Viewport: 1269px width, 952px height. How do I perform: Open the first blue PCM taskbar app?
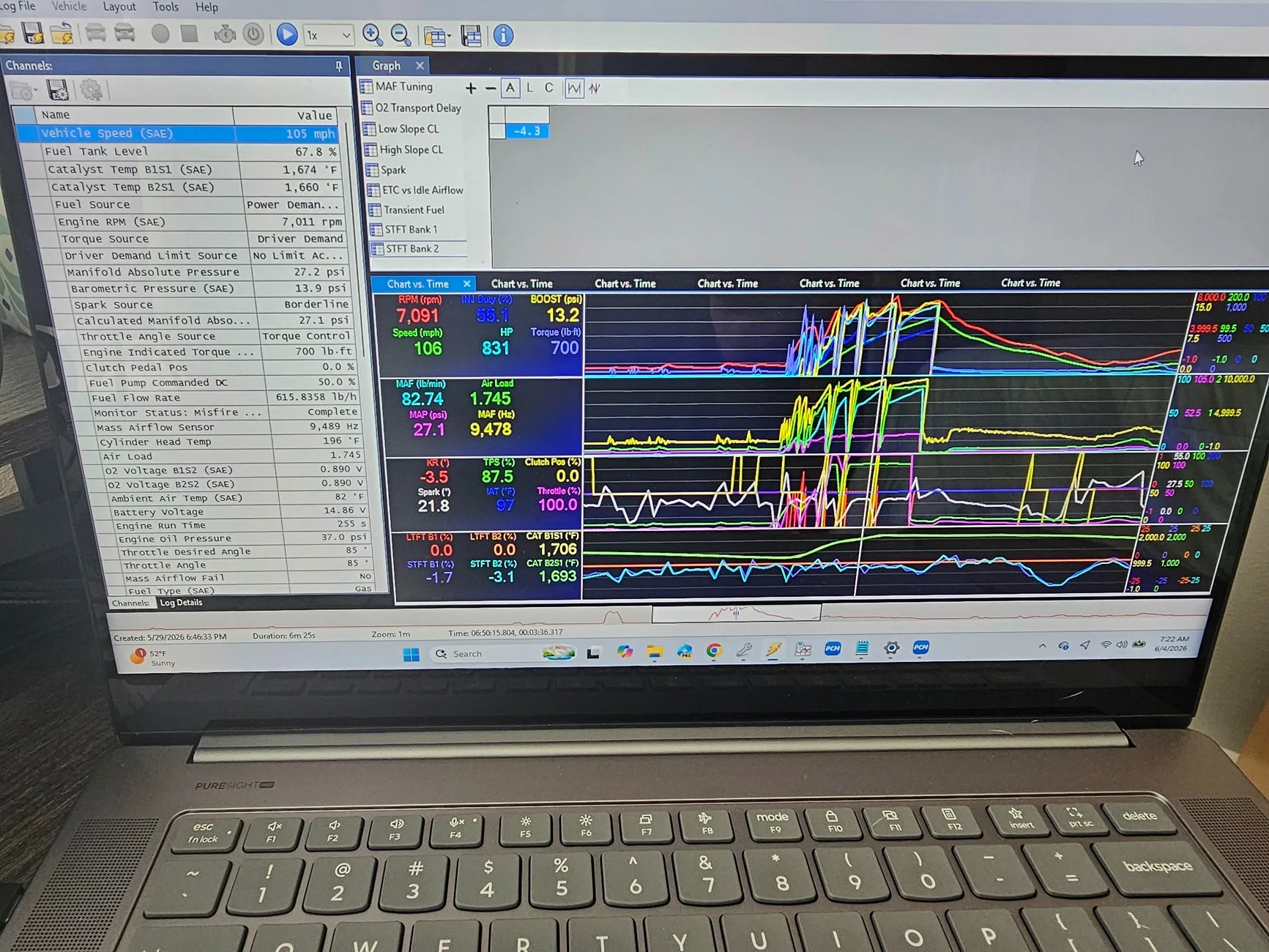[833, 649]
